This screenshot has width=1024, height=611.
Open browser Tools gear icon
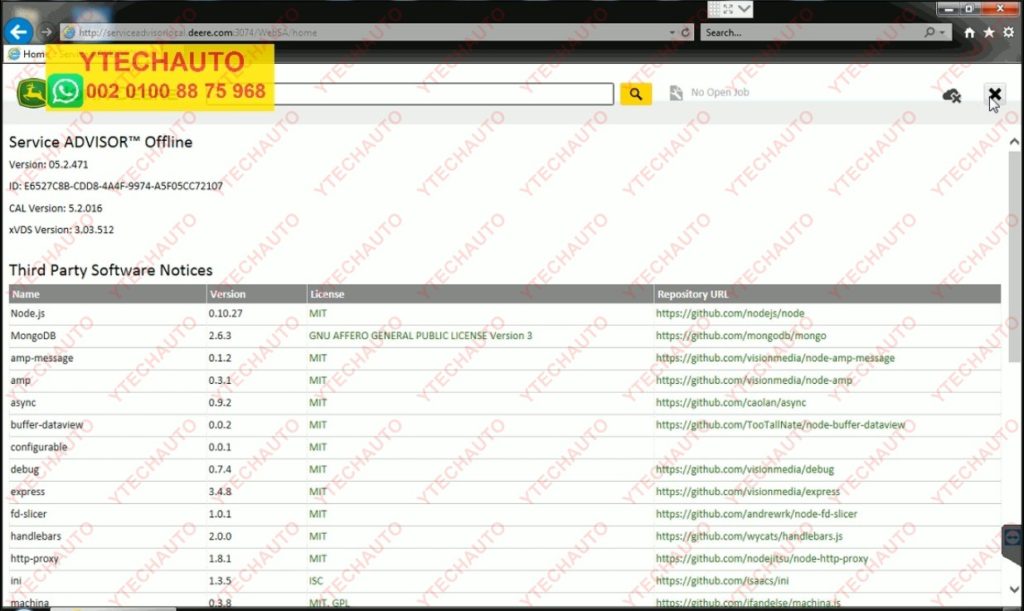1009,33
